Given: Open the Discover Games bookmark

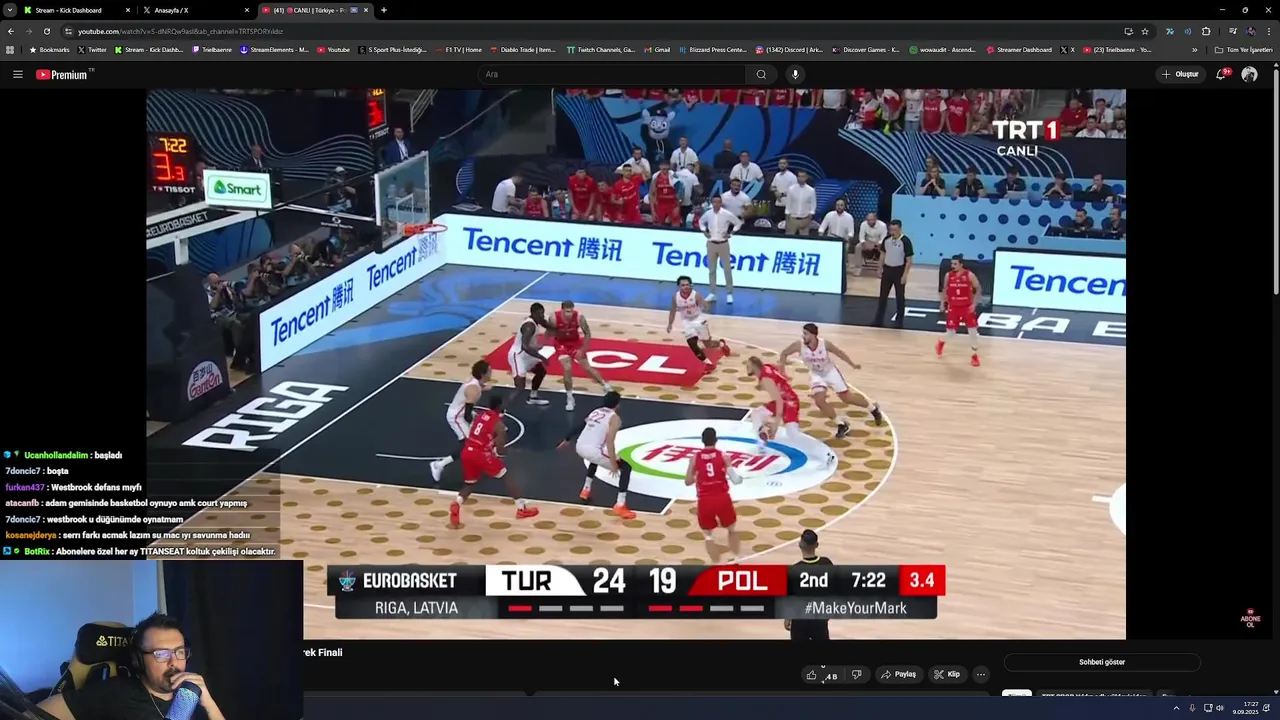Looking at the screenshot, I should [866, 50].
